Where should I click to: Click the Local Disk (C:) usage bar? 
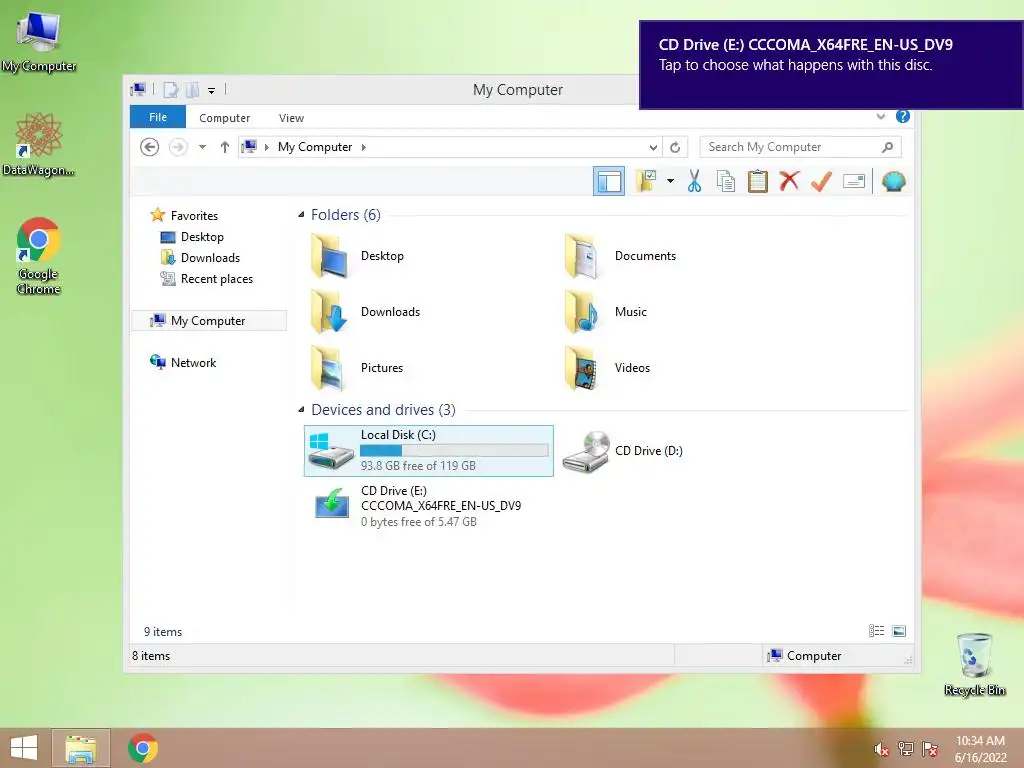[x=454, y=451]
